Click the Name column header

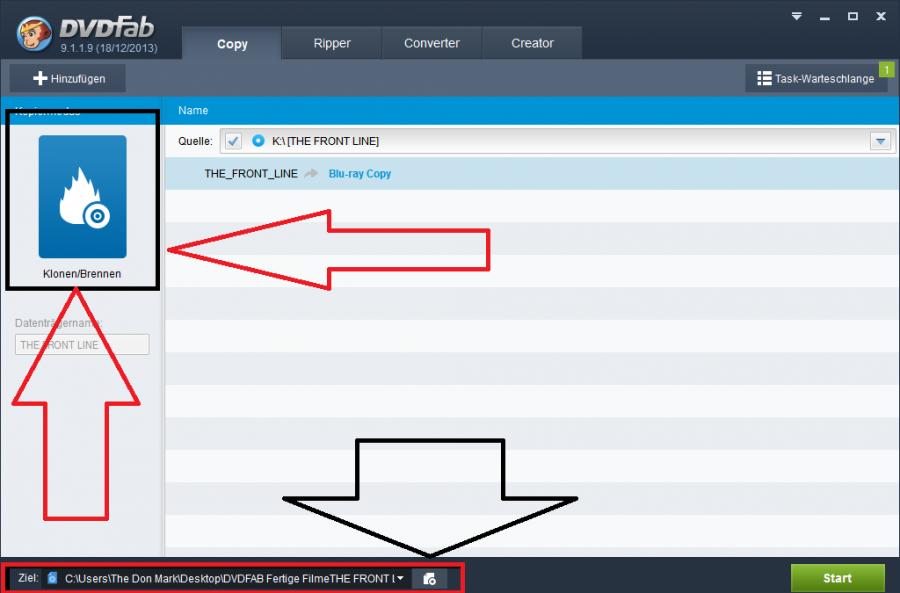point(193,110)
